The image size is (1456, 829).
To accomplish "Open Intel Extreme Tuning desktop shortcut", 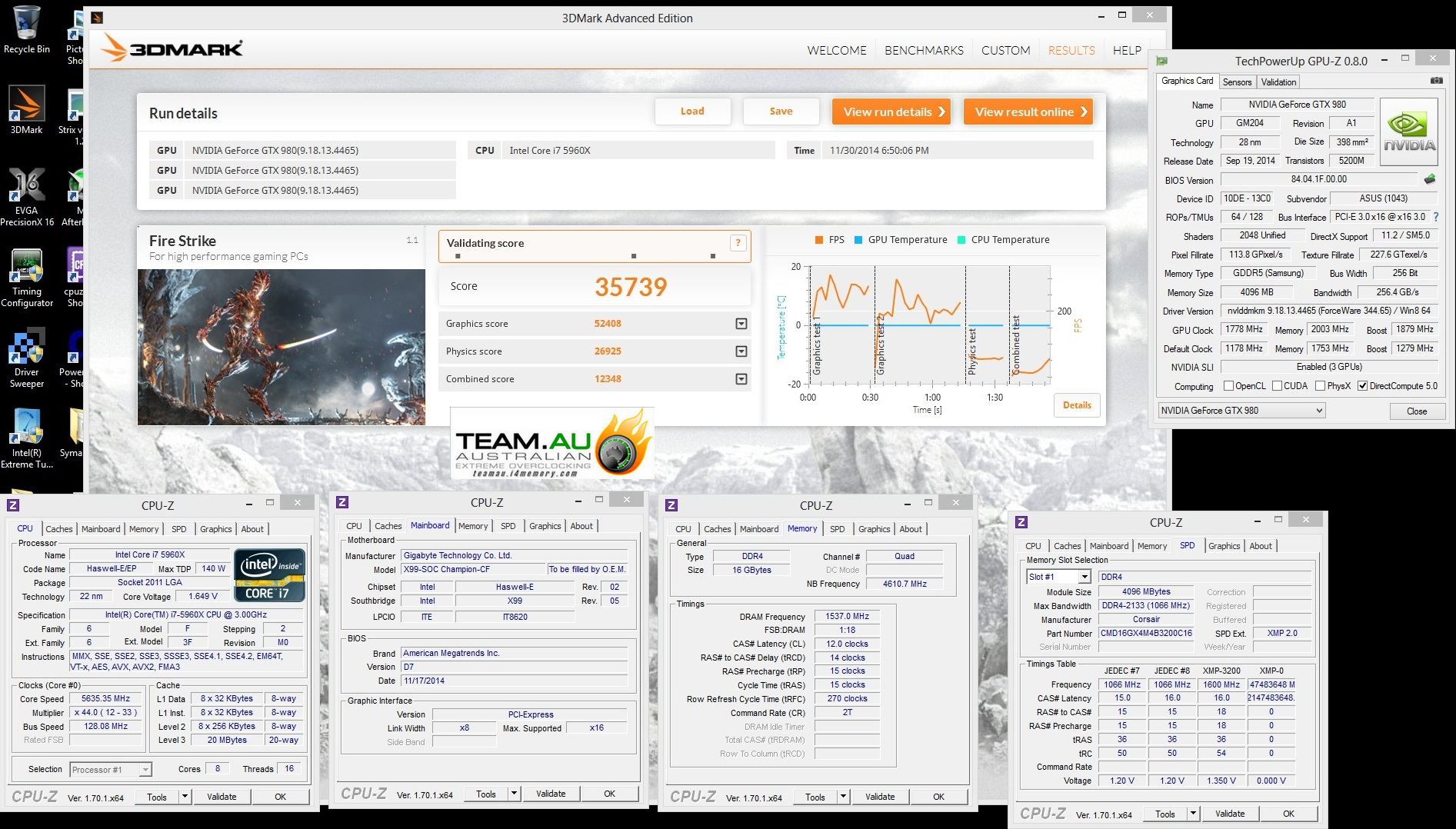I will pos(26,439).
